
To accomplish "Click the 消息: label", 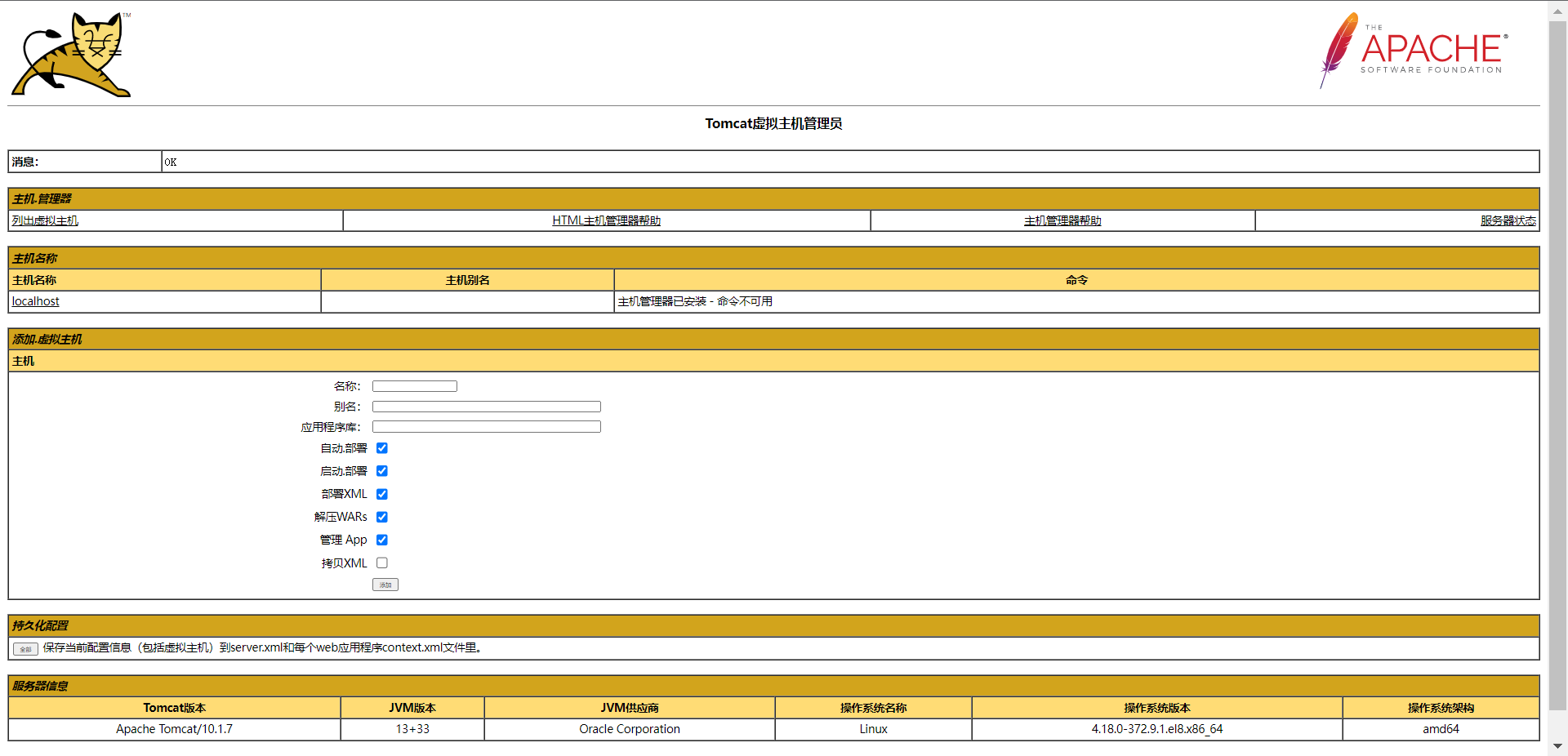I will pos(25,162).
